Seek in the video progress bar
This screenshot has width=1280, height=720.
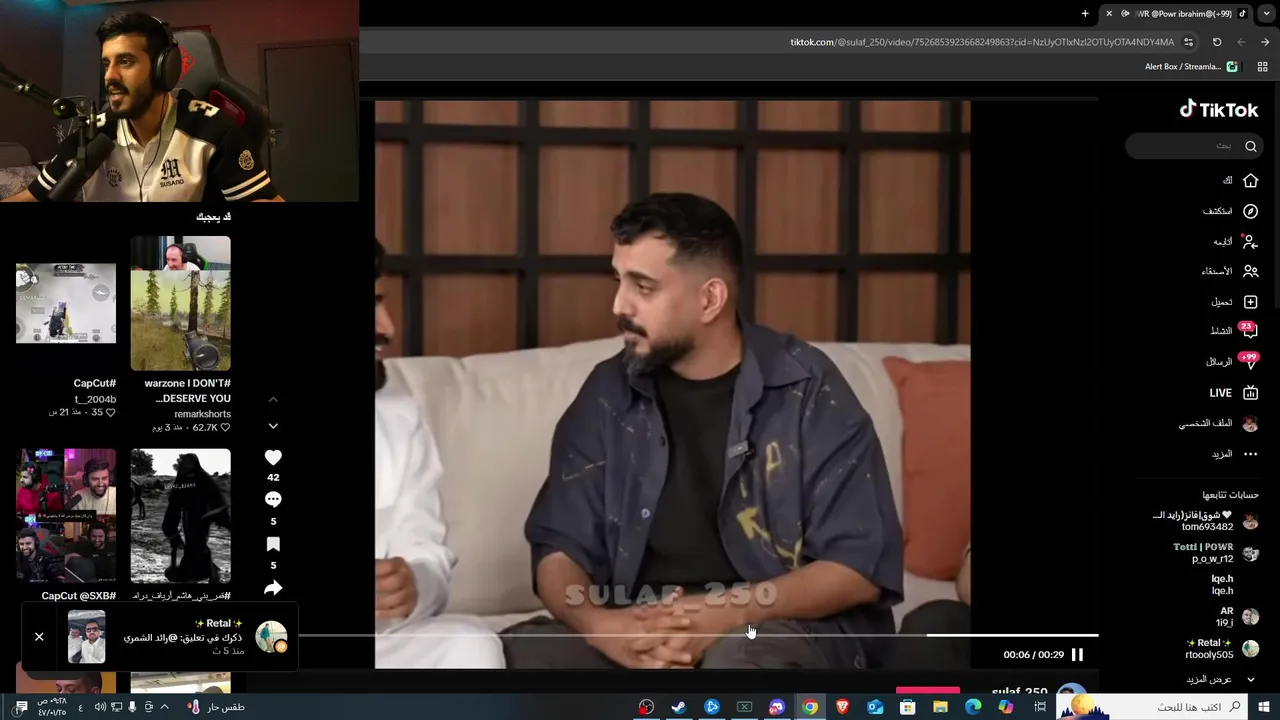pyautogui.click(x=698, y=635)
